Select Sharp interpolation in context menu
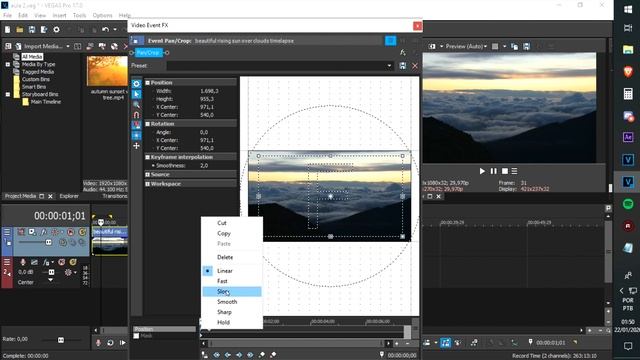 [224, 312]
